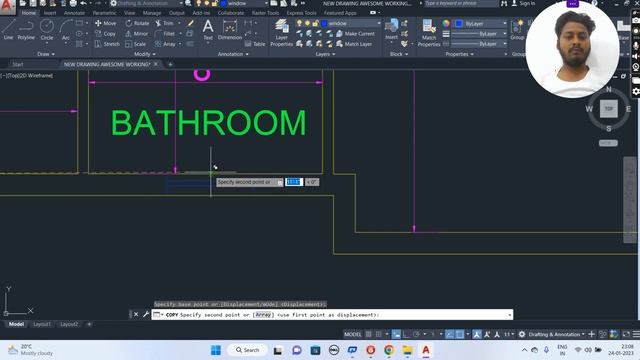Screen dimensions: 640x360
Task: Toggle 2D object snap in status bar
Action: click(x=460, y=334)
